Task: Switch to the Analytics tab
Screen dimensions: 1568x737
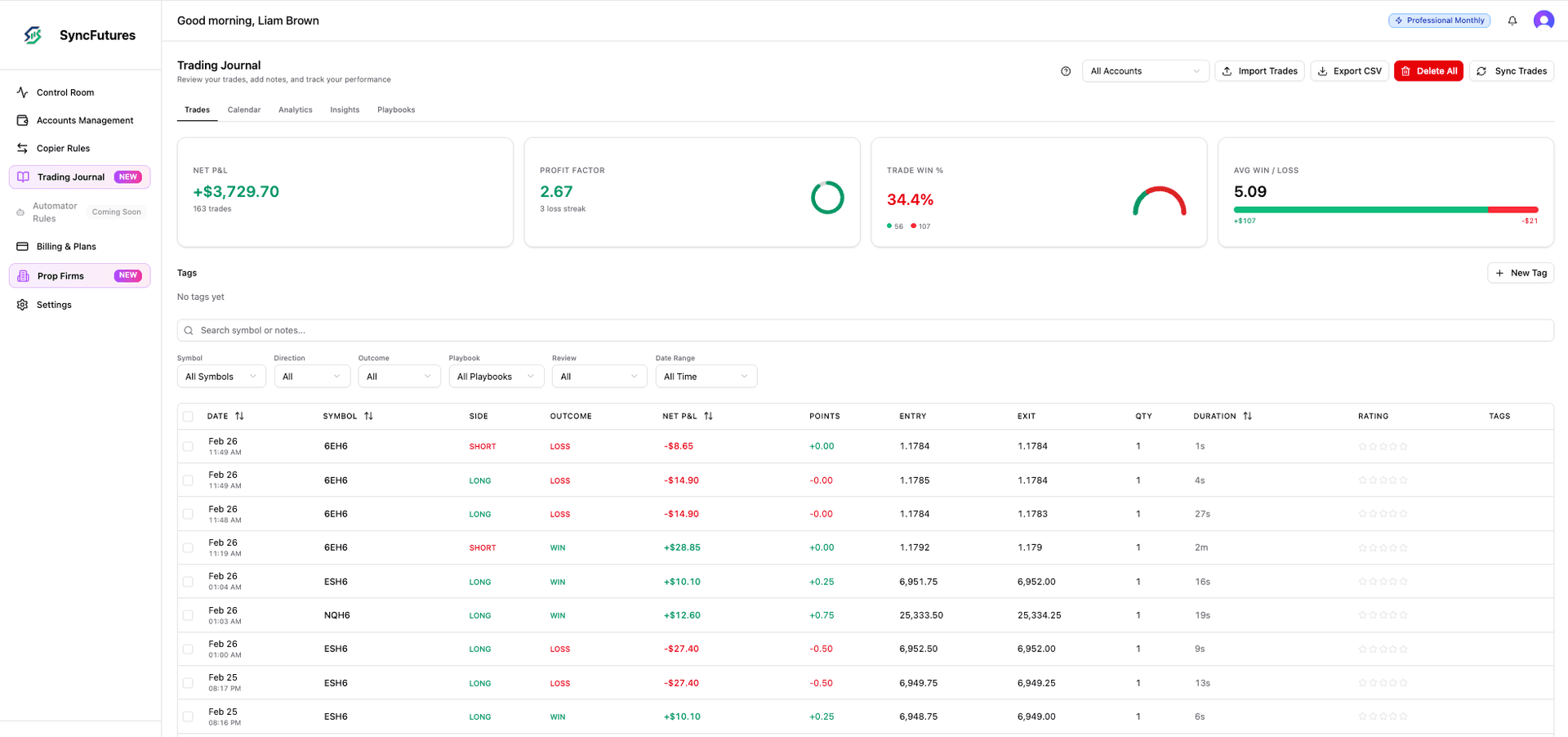Action: click(295, 109)
